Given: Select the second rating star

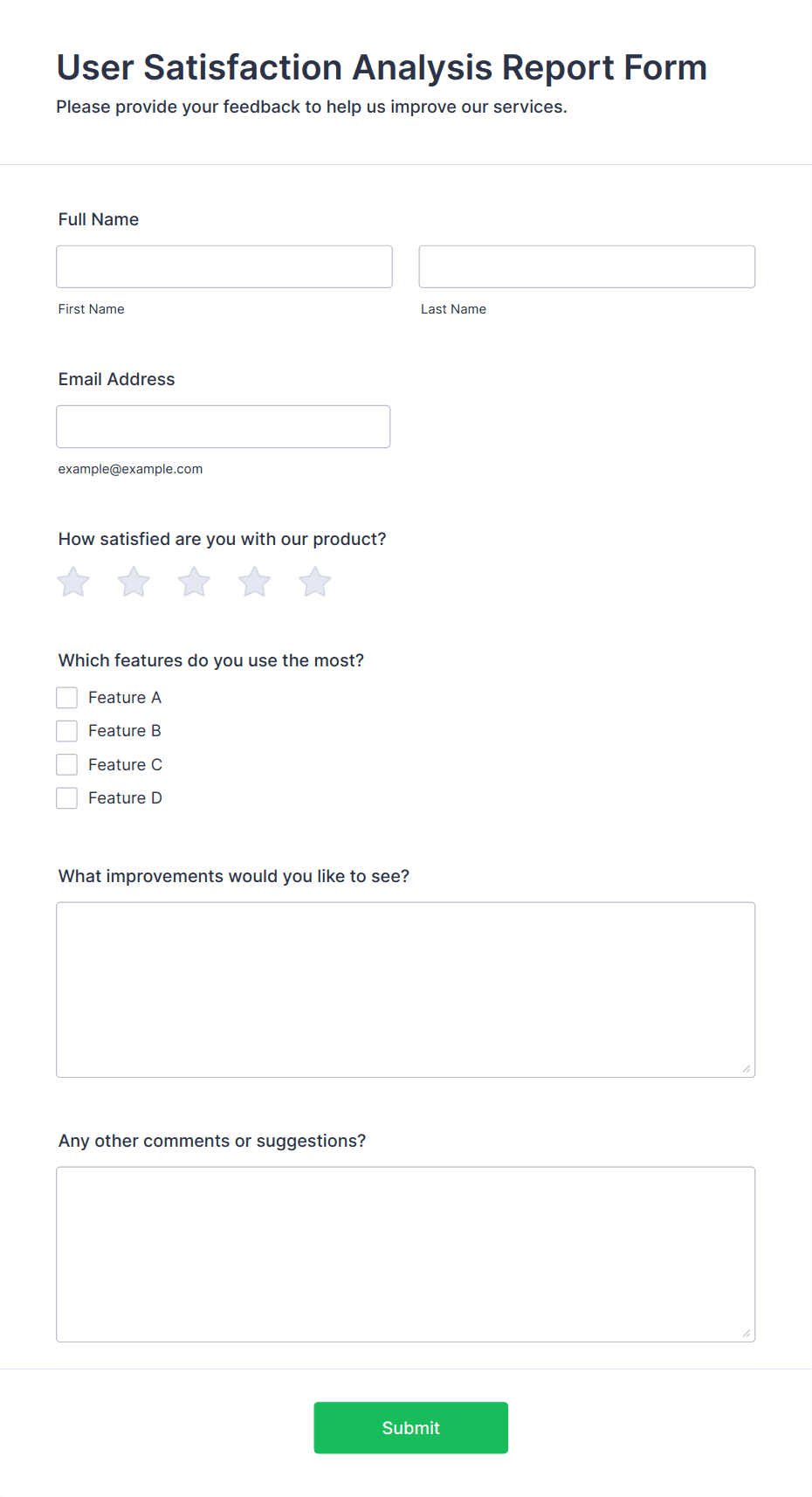Looking at the screenshot, I should [134, 582].
